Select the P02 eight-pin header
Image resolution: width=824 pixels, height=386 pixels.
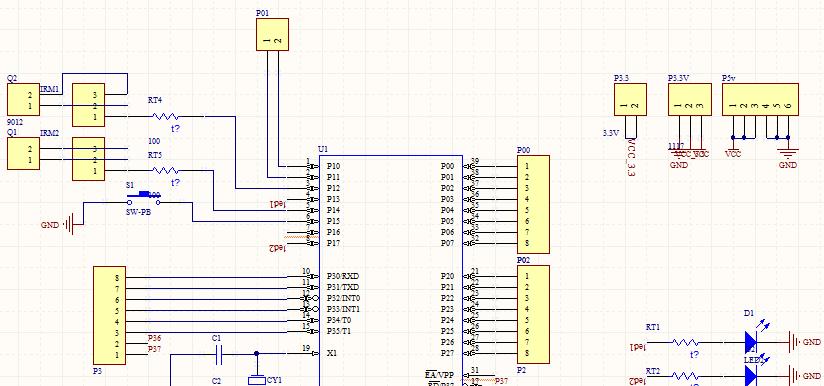click(x=533, y=315)
